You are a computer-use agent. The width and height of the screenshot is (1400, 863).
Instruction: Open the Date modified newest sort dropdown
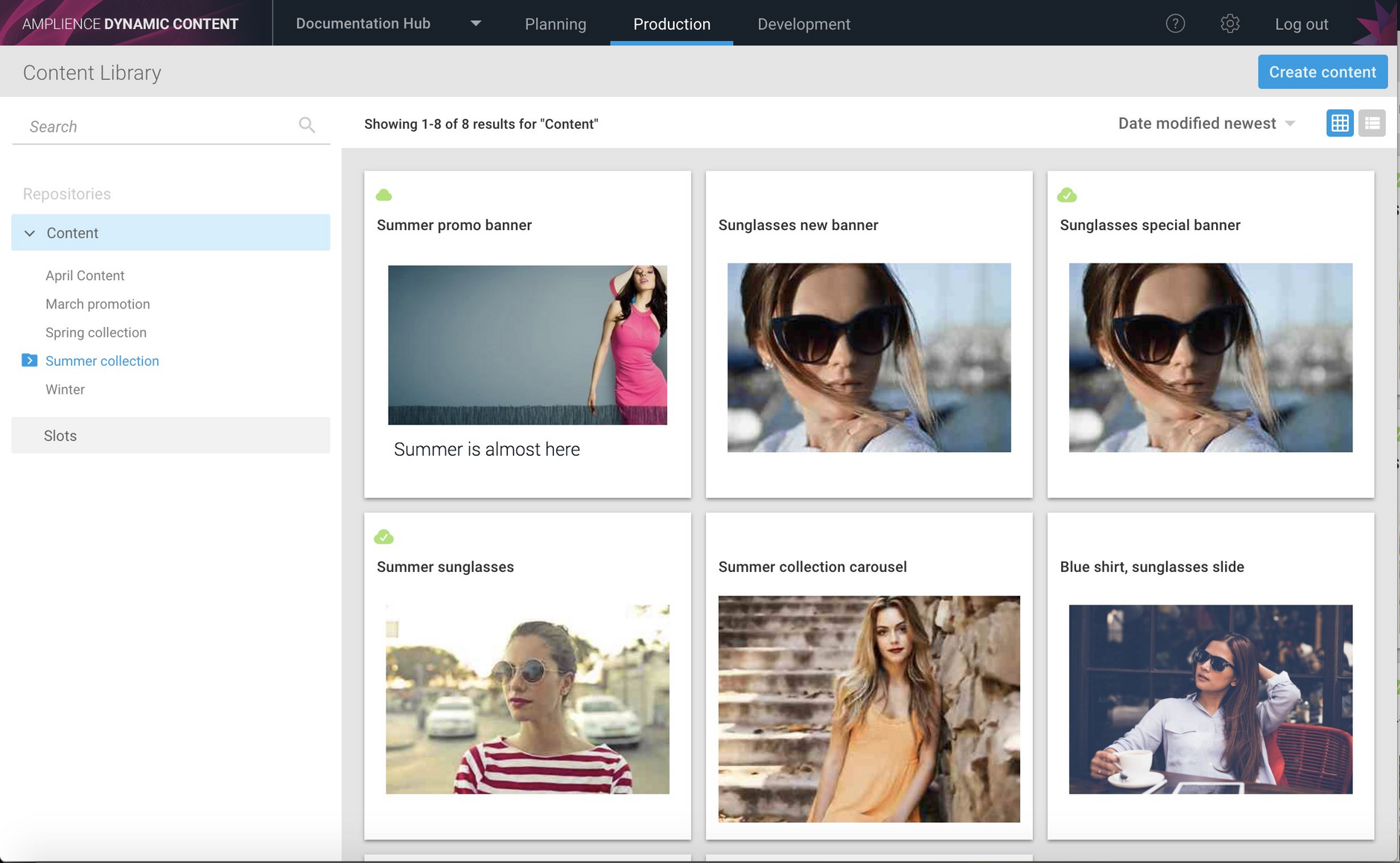tap(1206, 124)
